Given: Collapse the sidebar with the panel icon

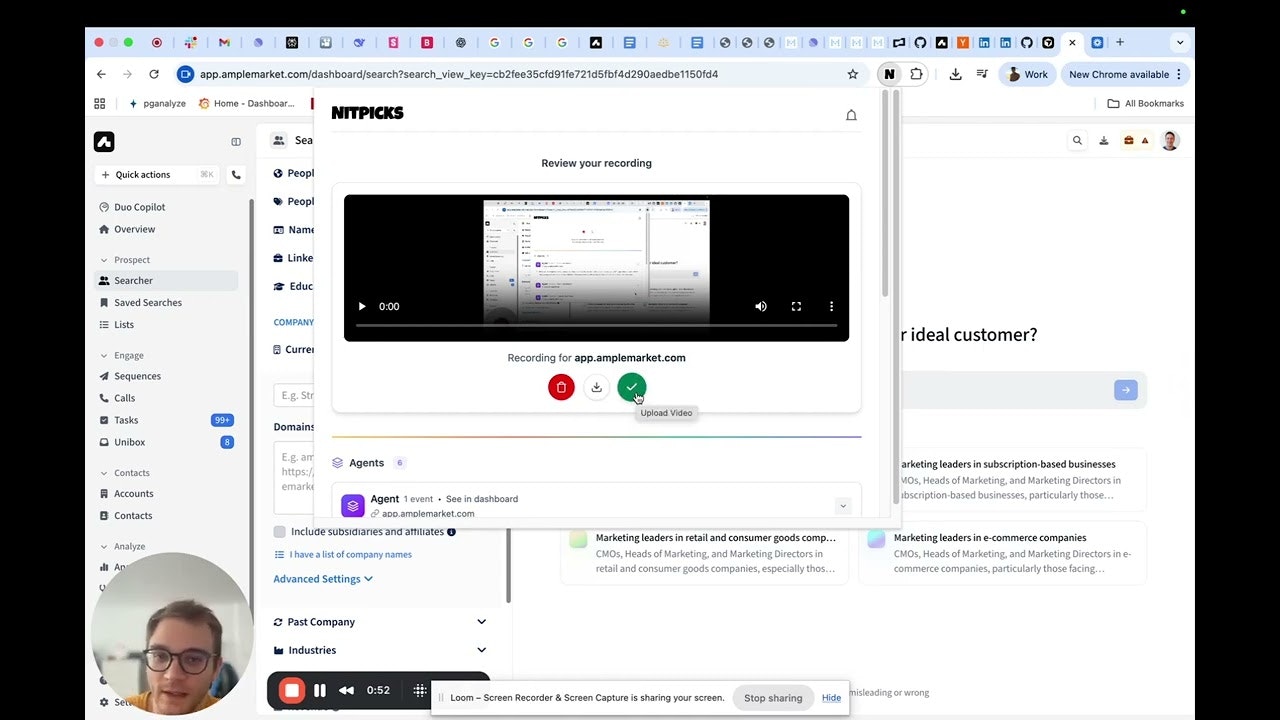Looking at the screenshot, I should point(236,142).
